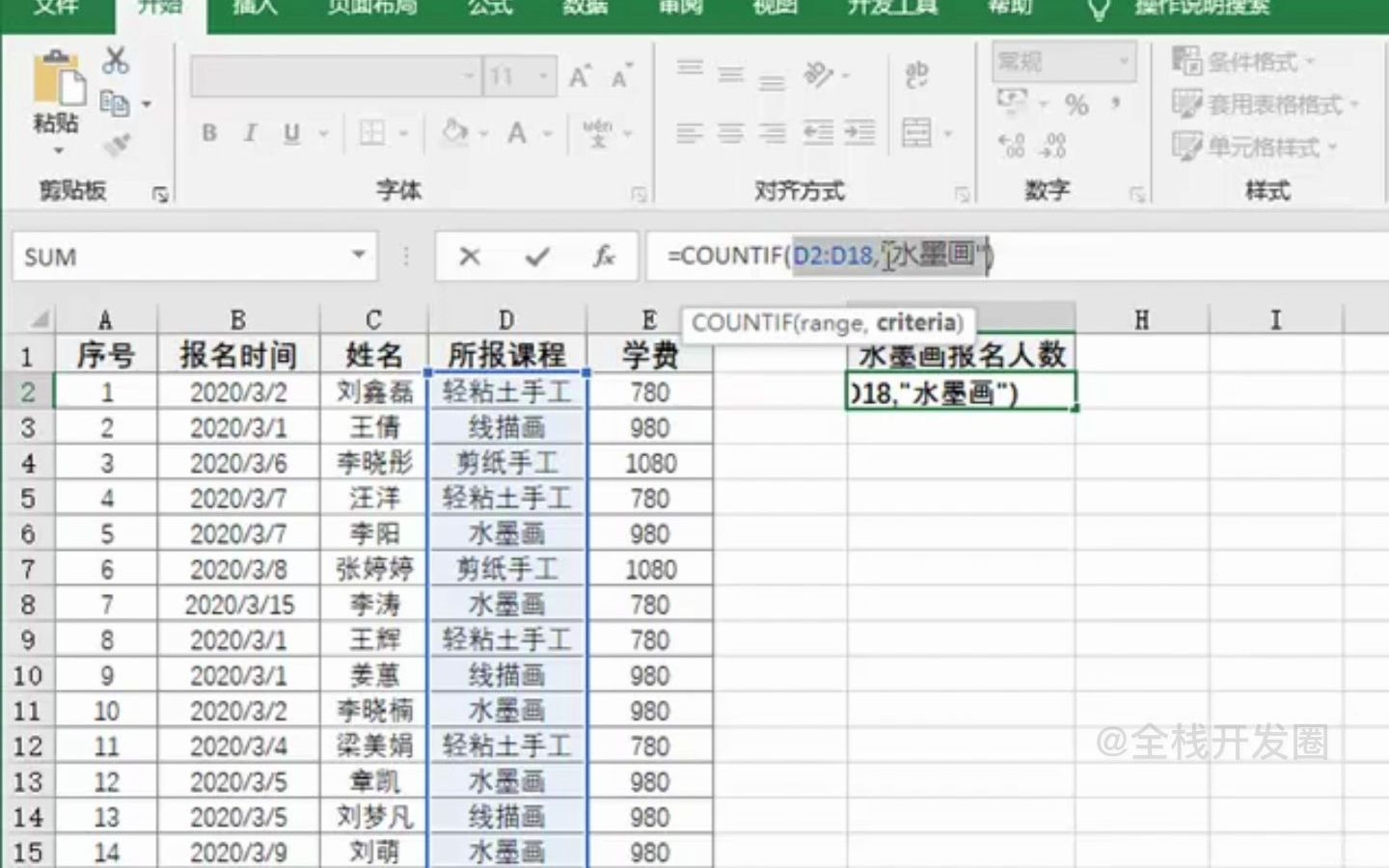Screen dimensions: 1389x868
Task: Click the Copy icon
Action: (115, 102)
